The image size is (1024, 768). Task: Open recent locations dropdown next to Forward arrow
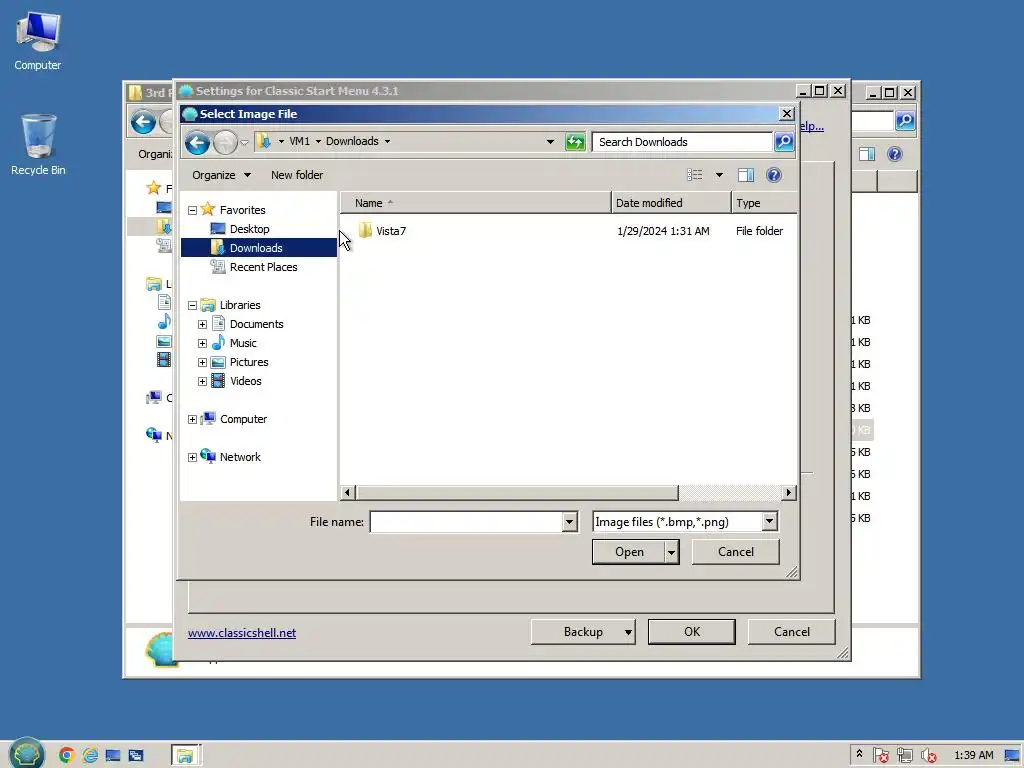(x=244, y=142)
